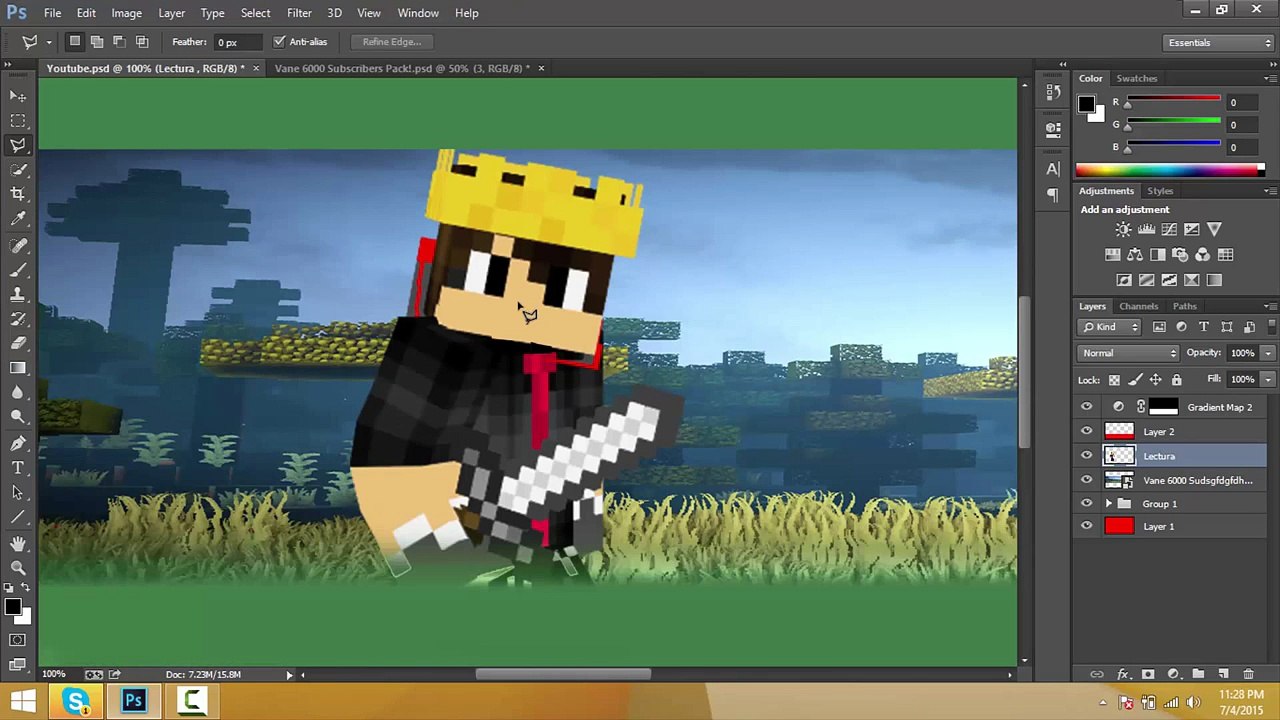Hide the Lectura layer
1280x720 pixels.
tap(1087, 456)
